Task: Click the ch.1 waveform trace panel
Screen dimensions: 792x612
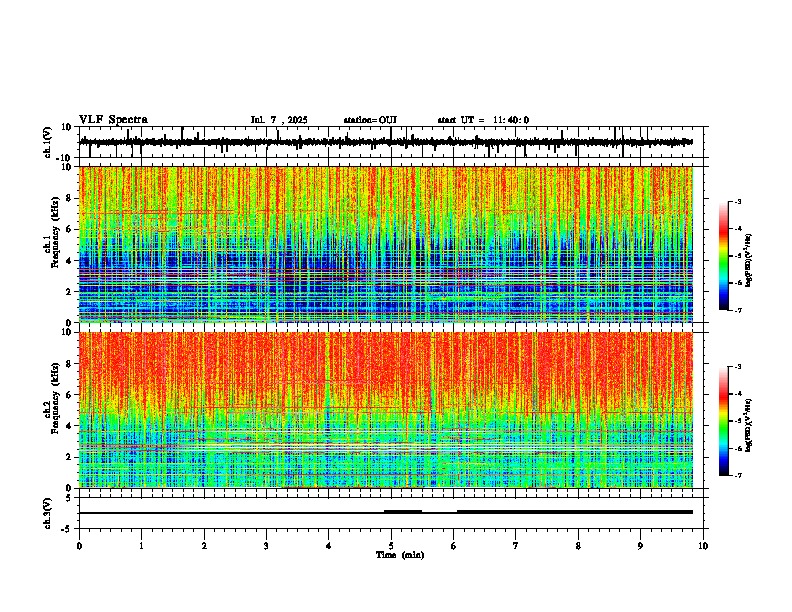Action: (x=393, y=142)
